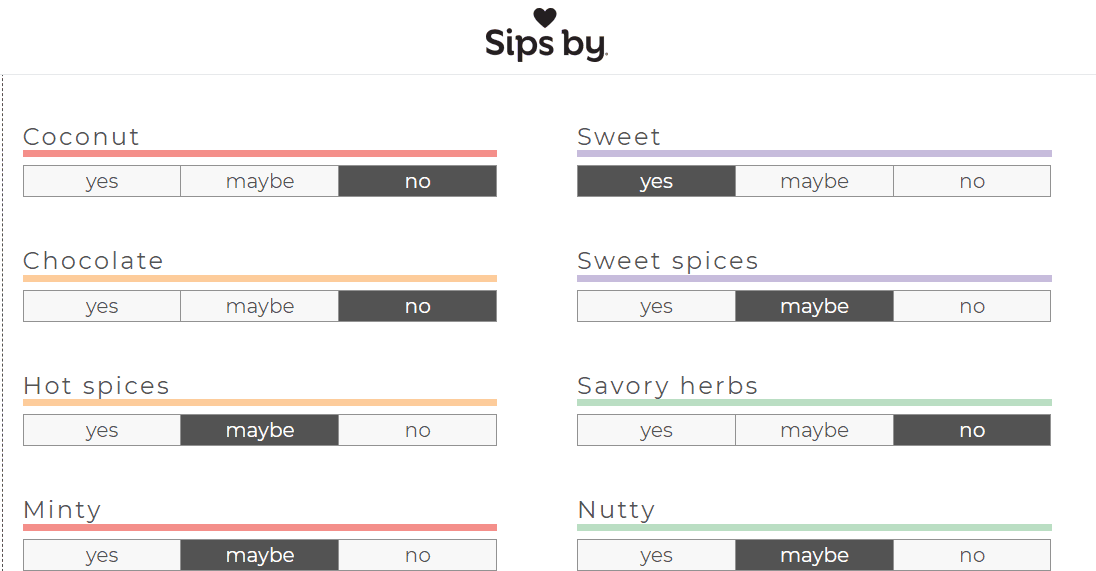Select no for Hot spices
Screen dimensions: 1096x571
pos(418,430)
